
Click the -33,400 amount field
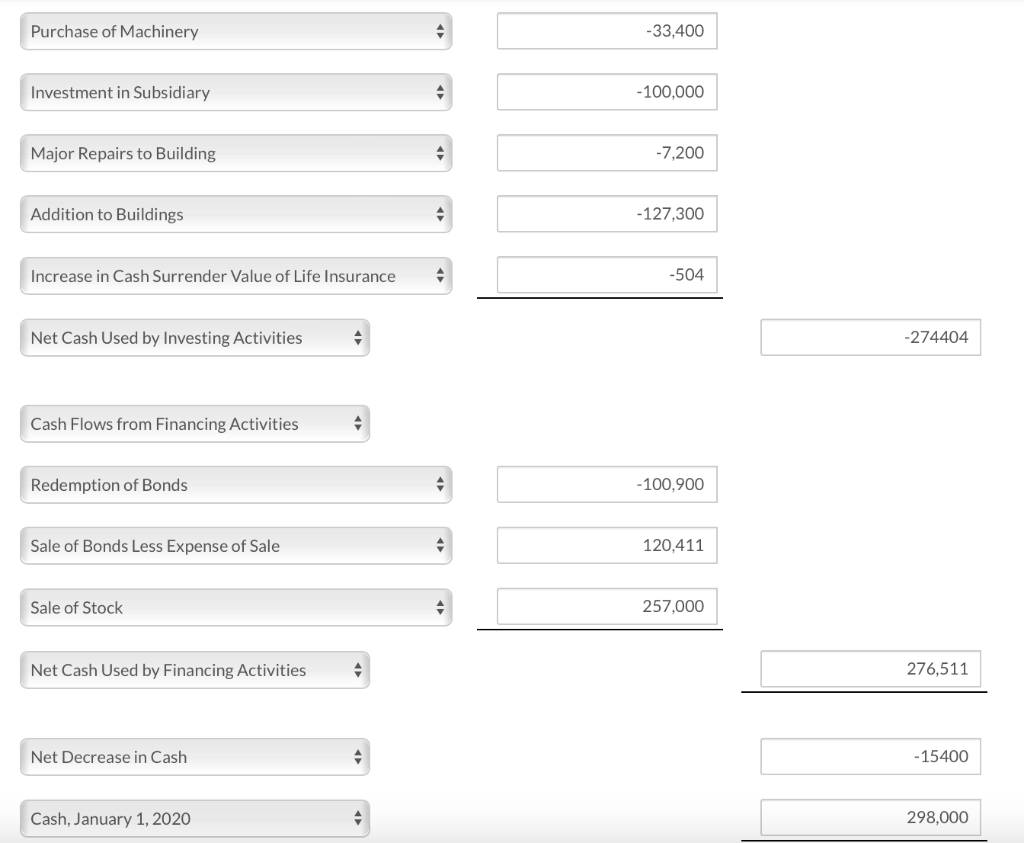[x=607, y=31]
